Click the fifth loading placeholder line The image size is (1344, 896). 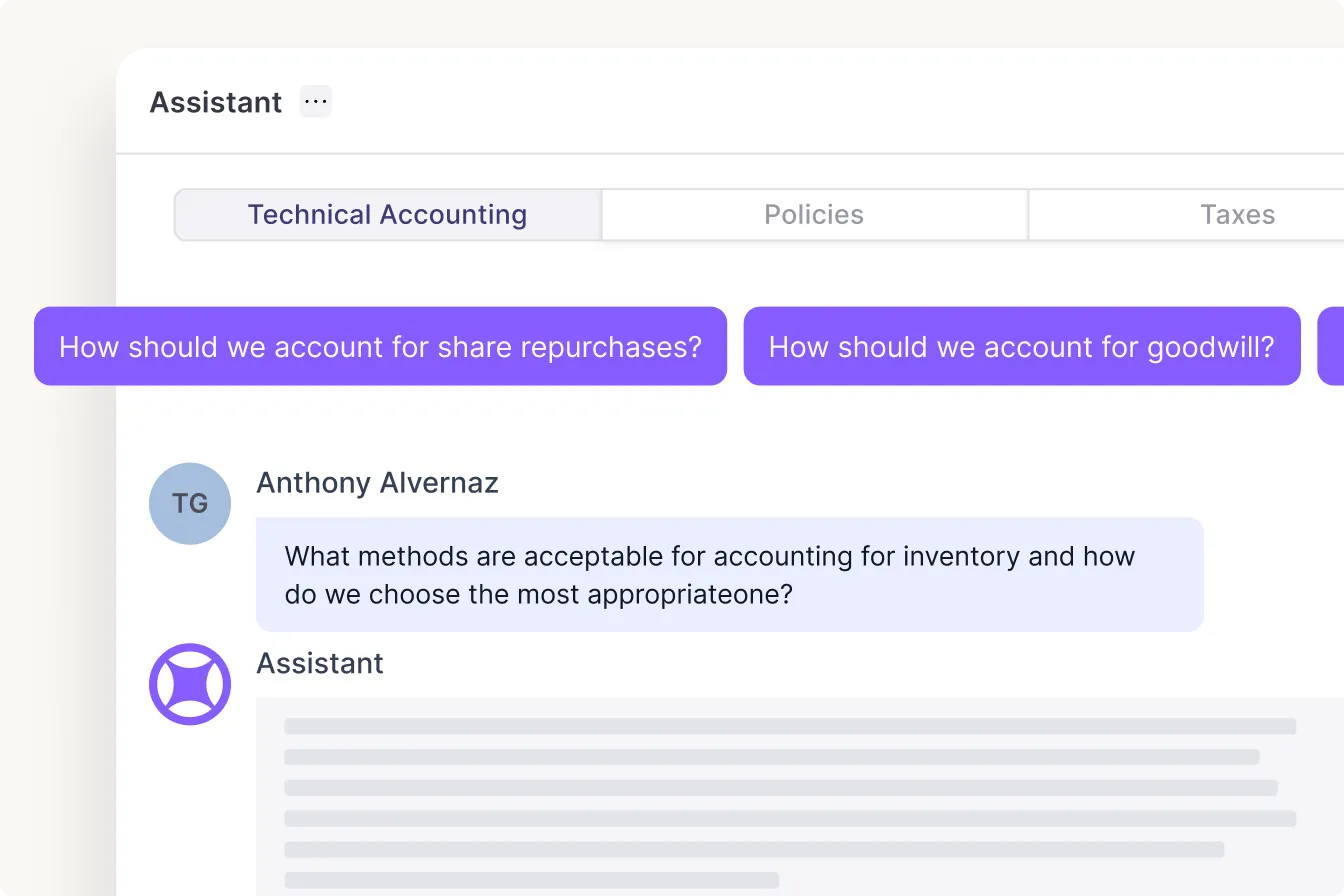coord(754,849)
